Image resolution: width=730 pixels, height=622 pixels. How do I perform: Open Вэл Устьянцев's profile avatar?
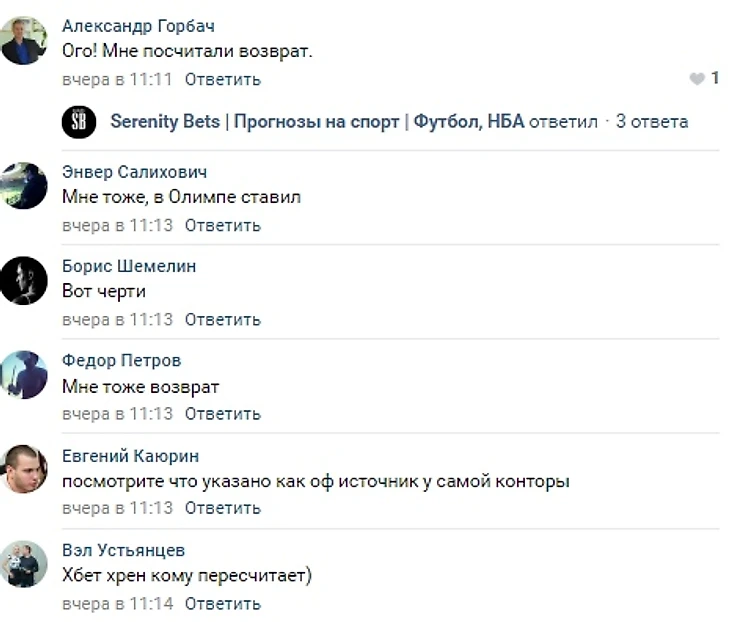(x=24, y=564)
